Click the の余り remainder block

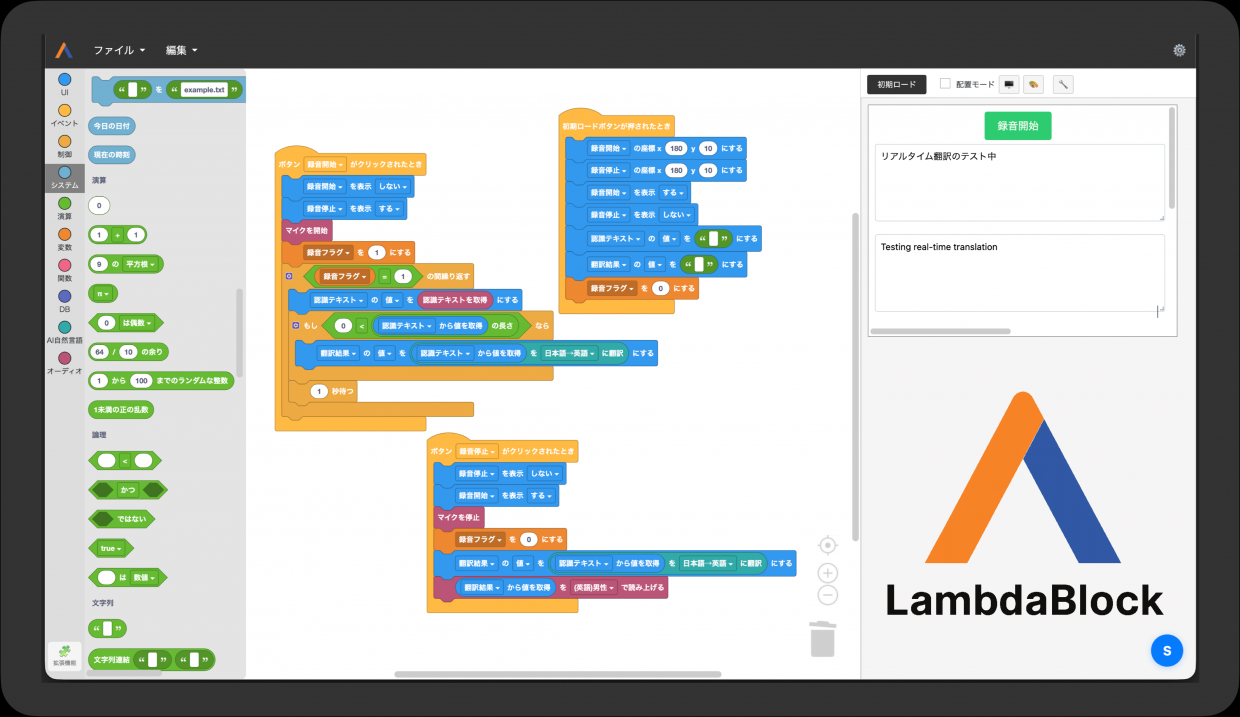(x=128, y=352)
